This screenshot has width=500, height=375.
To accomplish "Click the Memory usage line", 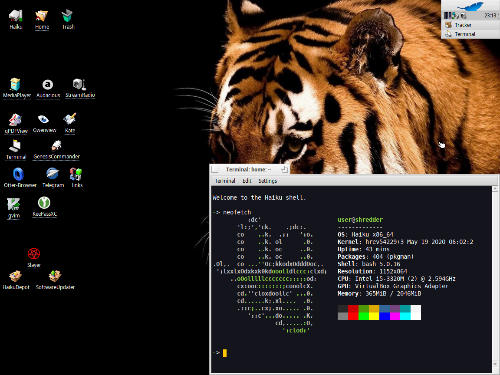I will pyautogui.click(x=379, y=294).
